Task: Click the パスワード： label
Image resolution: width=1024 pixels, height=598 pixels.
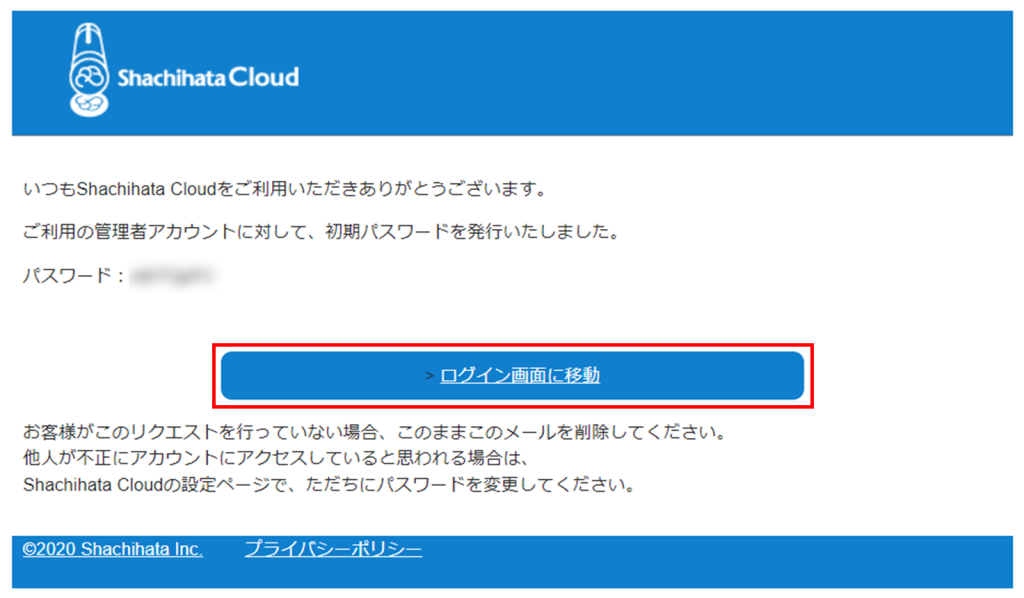Action: [74, 275]
